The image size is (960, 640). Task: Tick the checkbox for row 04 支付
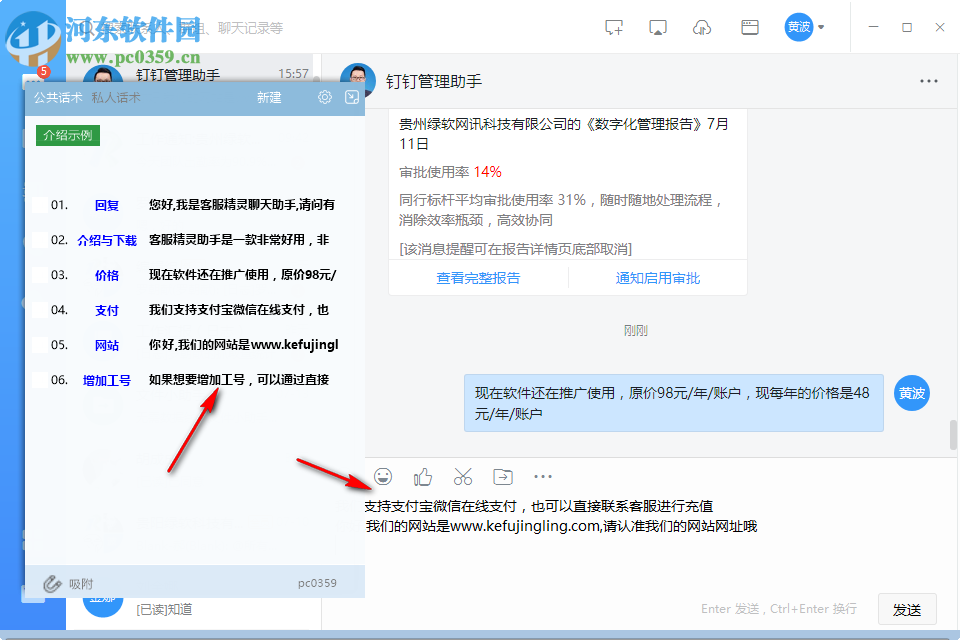(x=39, y=309)
